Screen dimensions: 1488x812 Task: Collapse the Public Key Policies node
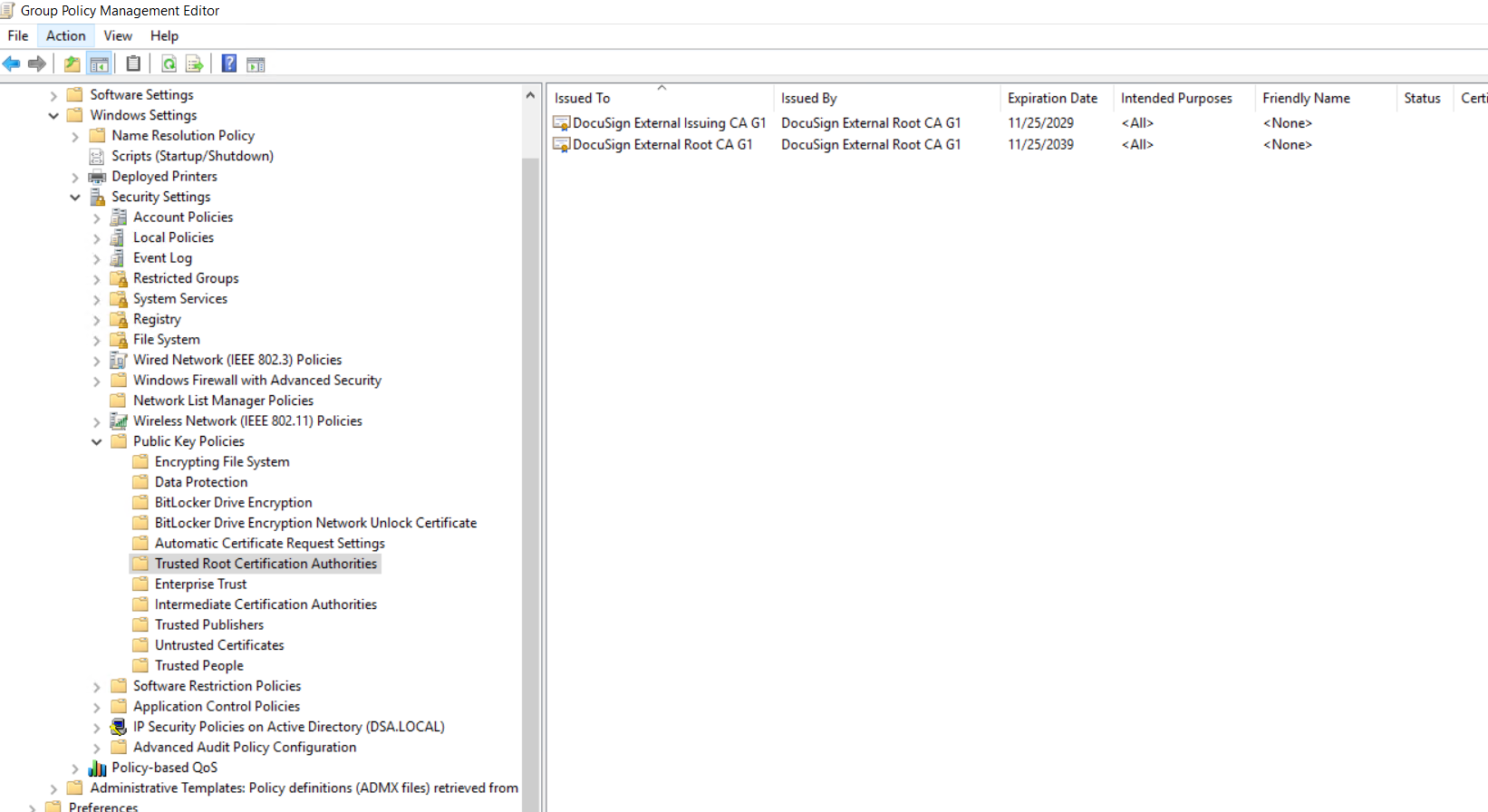(97, 442)
